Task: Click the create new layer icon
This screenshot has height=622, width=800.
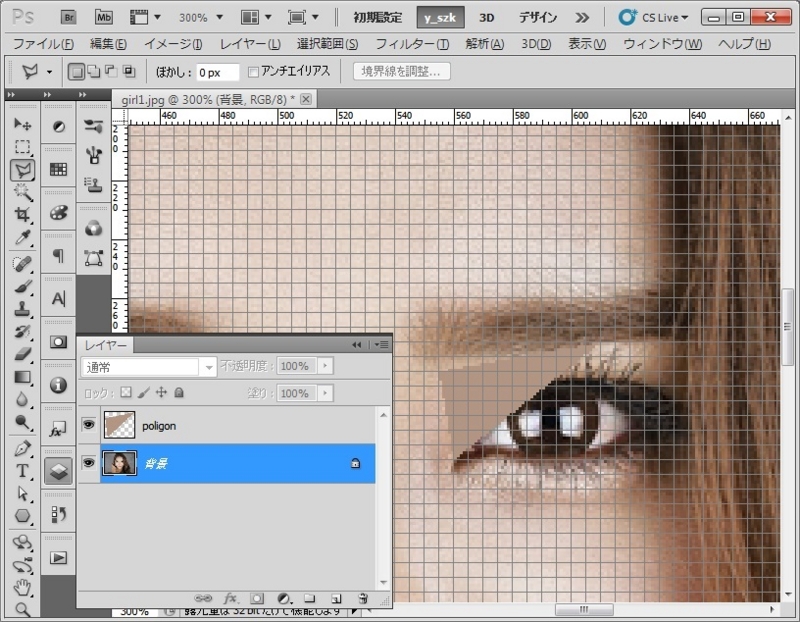Action: pos(336,598)
